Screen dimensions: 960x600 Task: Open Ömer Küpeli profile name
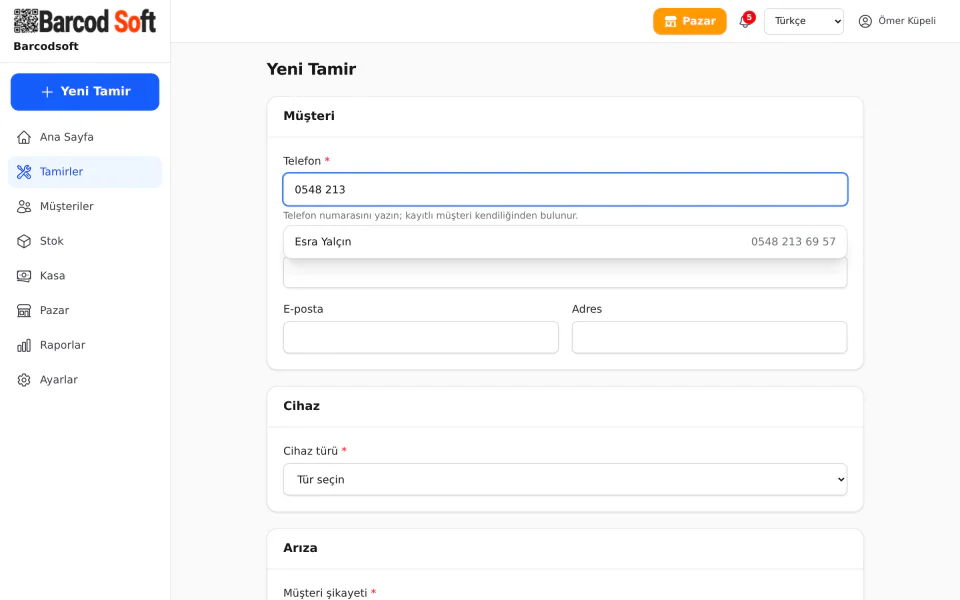point(907,21)
